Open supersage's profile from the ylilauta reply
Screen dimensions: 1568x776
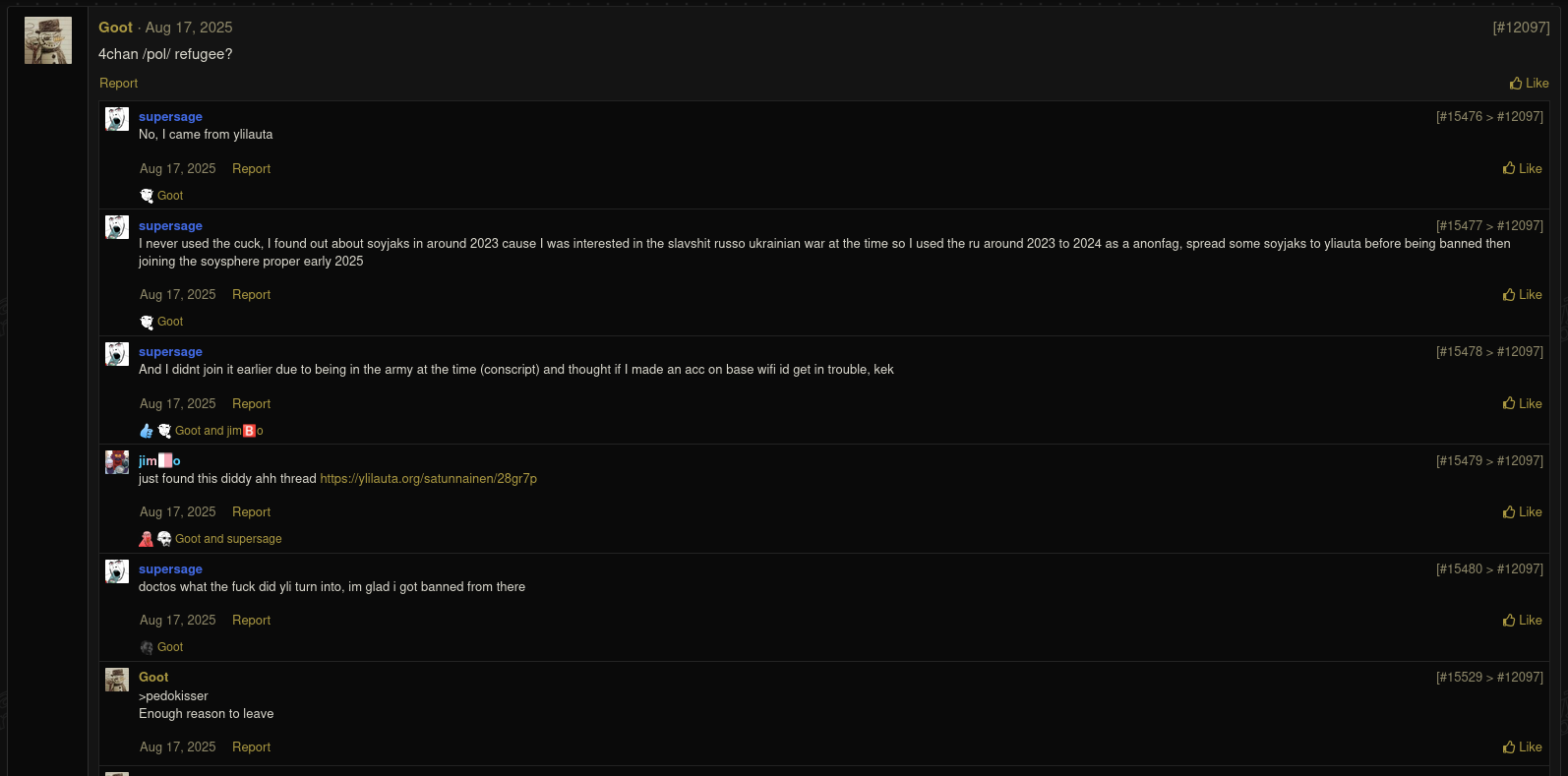coord(170,117)
